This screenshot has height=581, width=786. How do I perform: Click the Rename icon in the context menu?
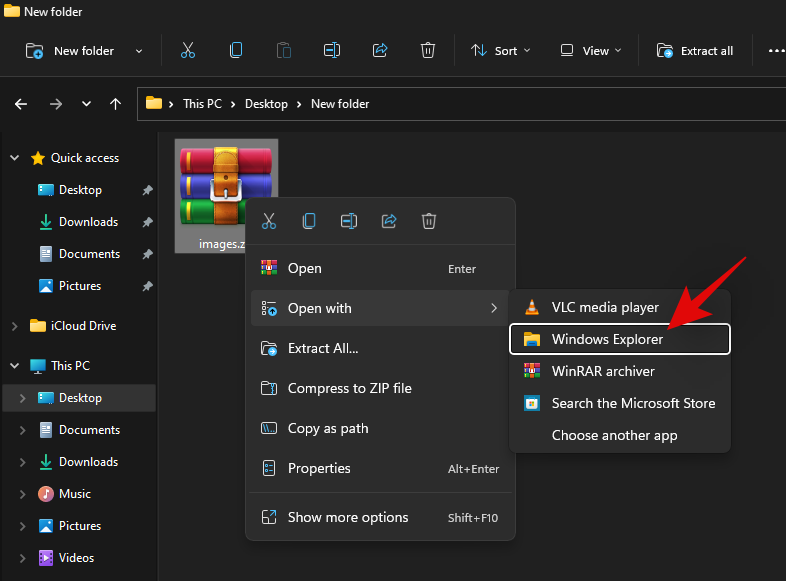[x=349, y=221]
